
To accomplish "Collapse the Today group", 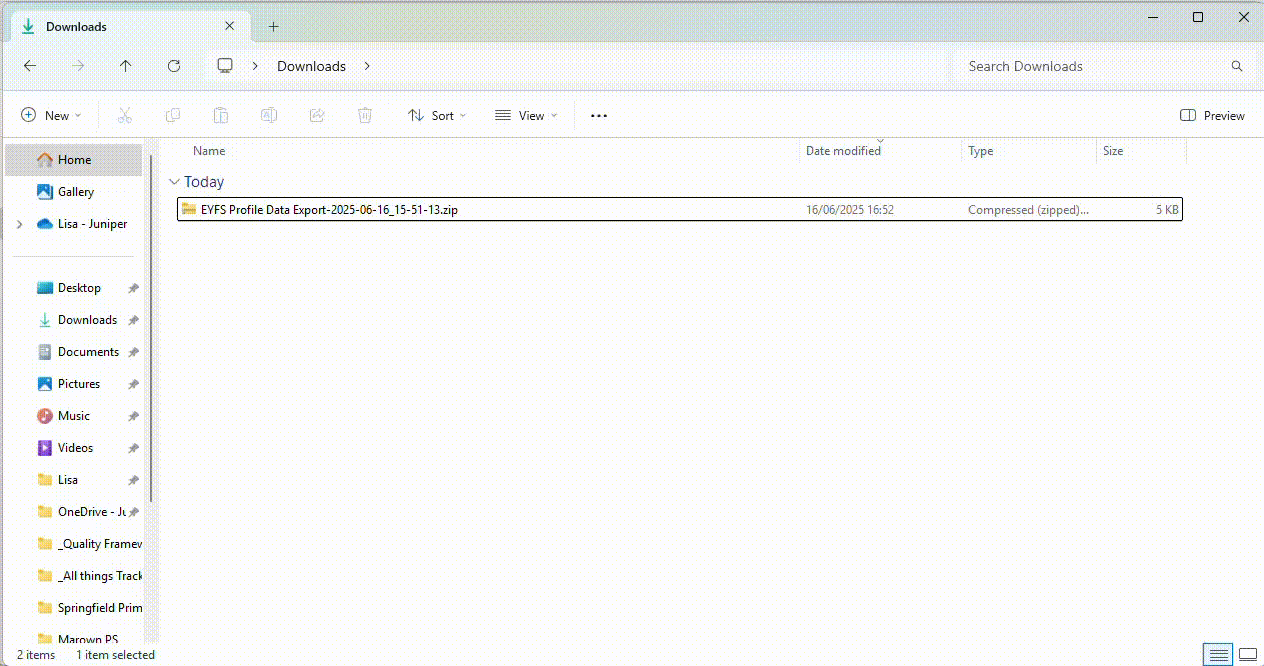I will click(x=175, y=182).
